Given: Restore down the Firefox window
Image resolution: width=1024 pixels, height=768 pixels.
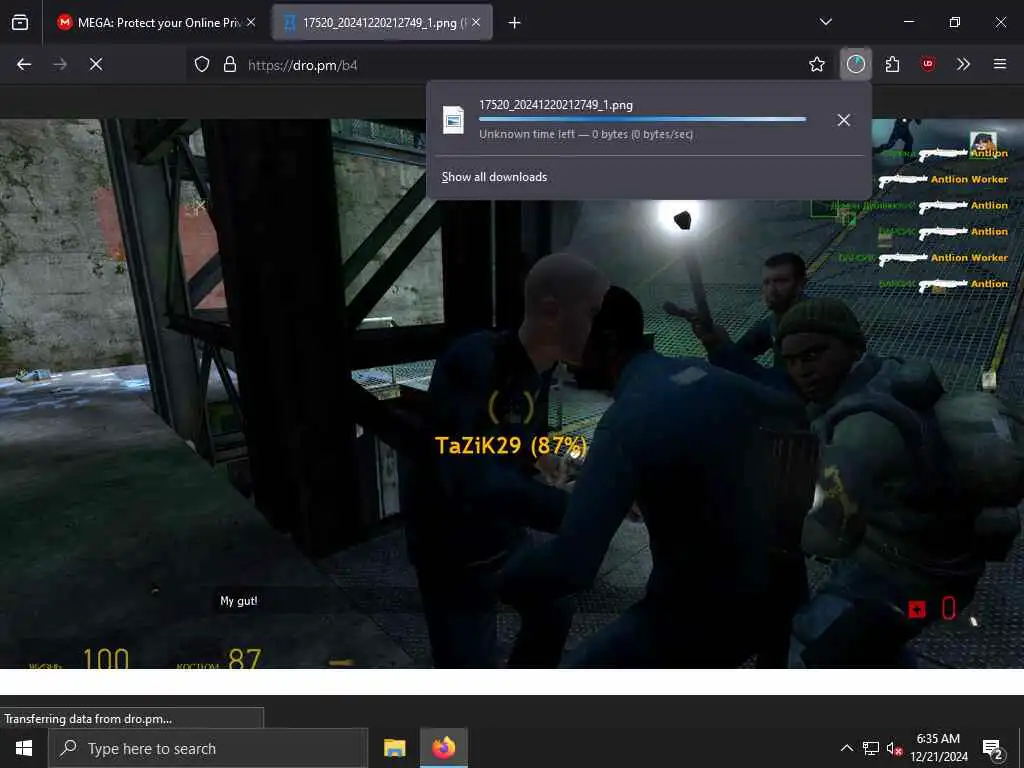Looking at the screenshot, I should (x=954, y=22).
